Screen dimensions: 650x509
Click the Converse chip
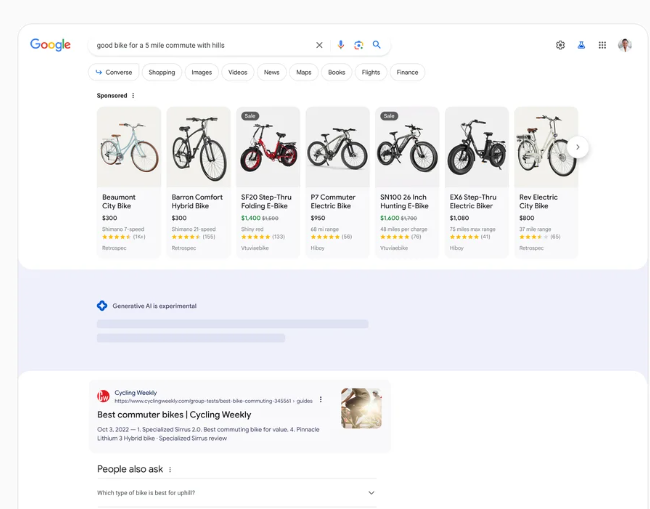click(113, 72)
